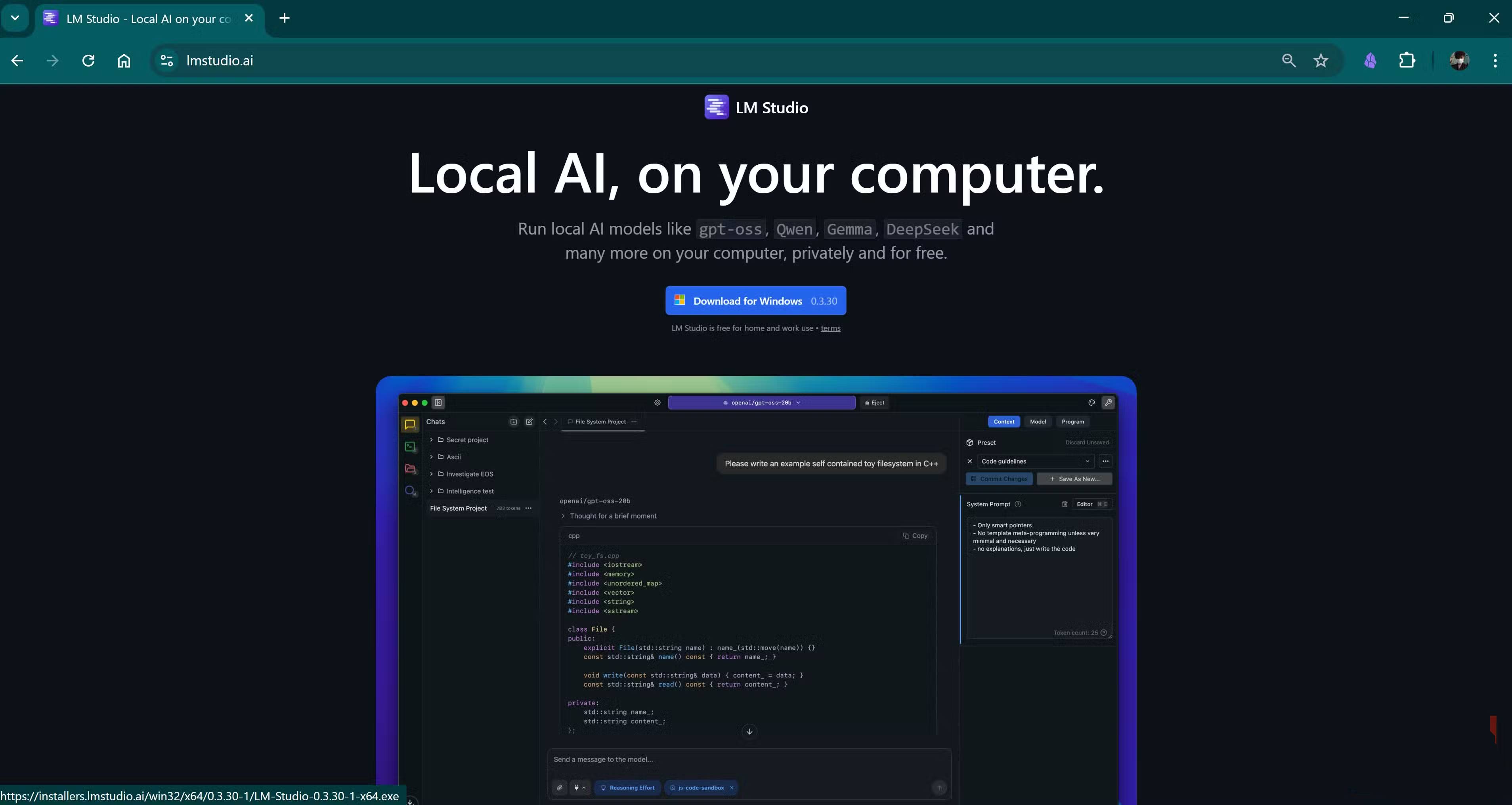The width and height of the screenshot is (1512, 805).
Task: Open a new browser tab
Action: [x=284, y=17]
